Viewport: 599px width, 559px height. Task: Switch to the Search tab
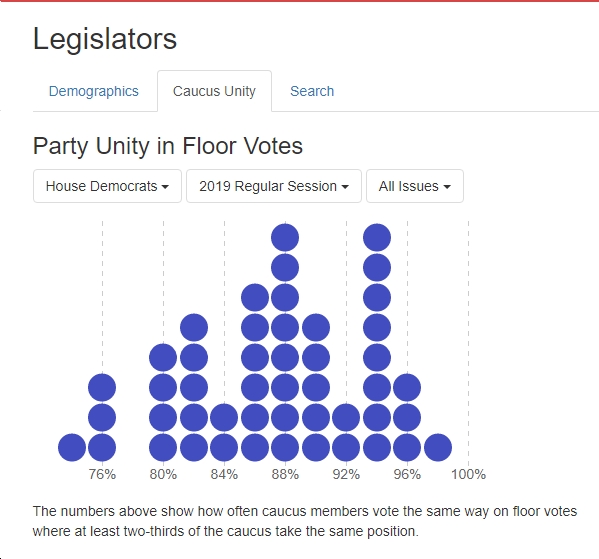pos(312,91)
